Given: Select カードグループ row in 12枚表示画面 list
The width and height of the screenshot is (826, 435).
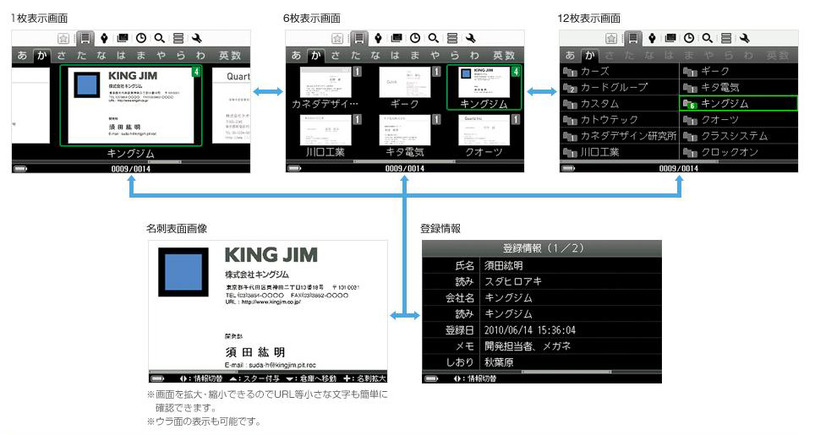Looking at the screenshot, I should click(x=620, y=87).
